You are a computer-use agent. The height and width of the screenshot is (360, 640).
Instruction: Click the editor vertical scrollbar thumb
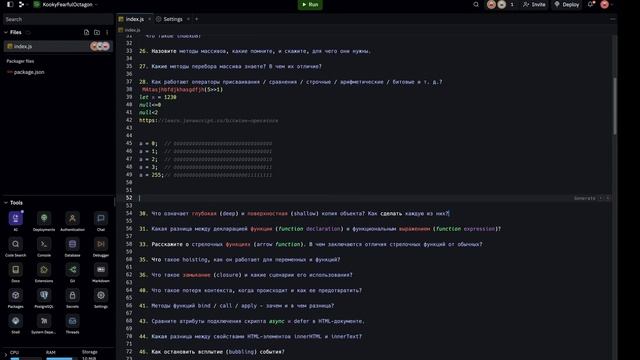coord(615,105)
